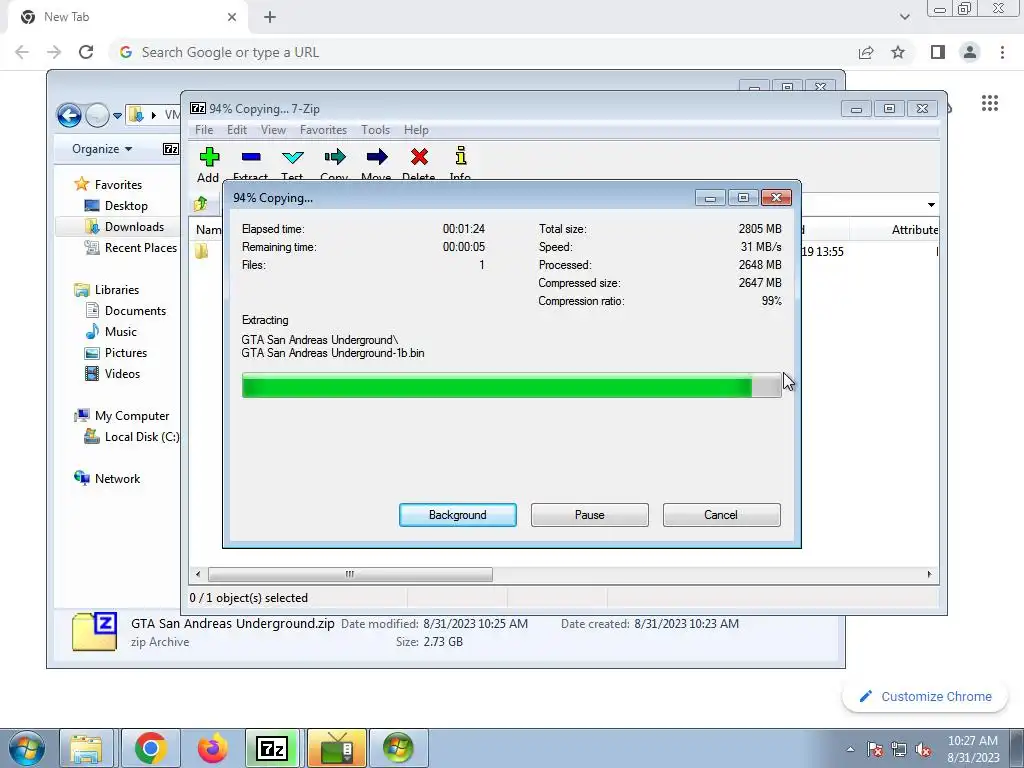The width and height of the screenshot is (1024, 768).
Task: Click the Name column header in 7-Zip
Action: [208, 230]
